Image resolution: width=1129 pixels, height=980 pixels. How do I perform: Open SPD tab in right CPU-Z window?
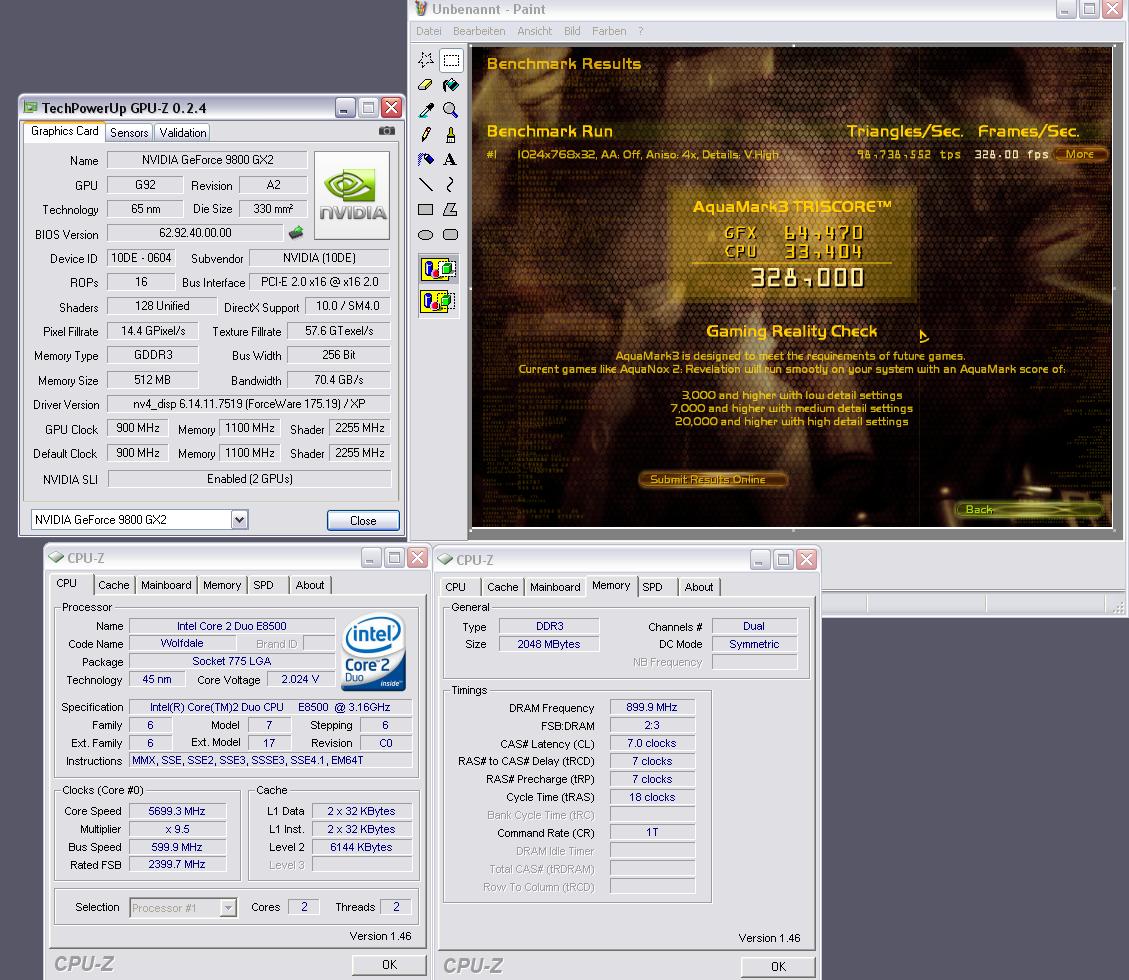point(652,587)
